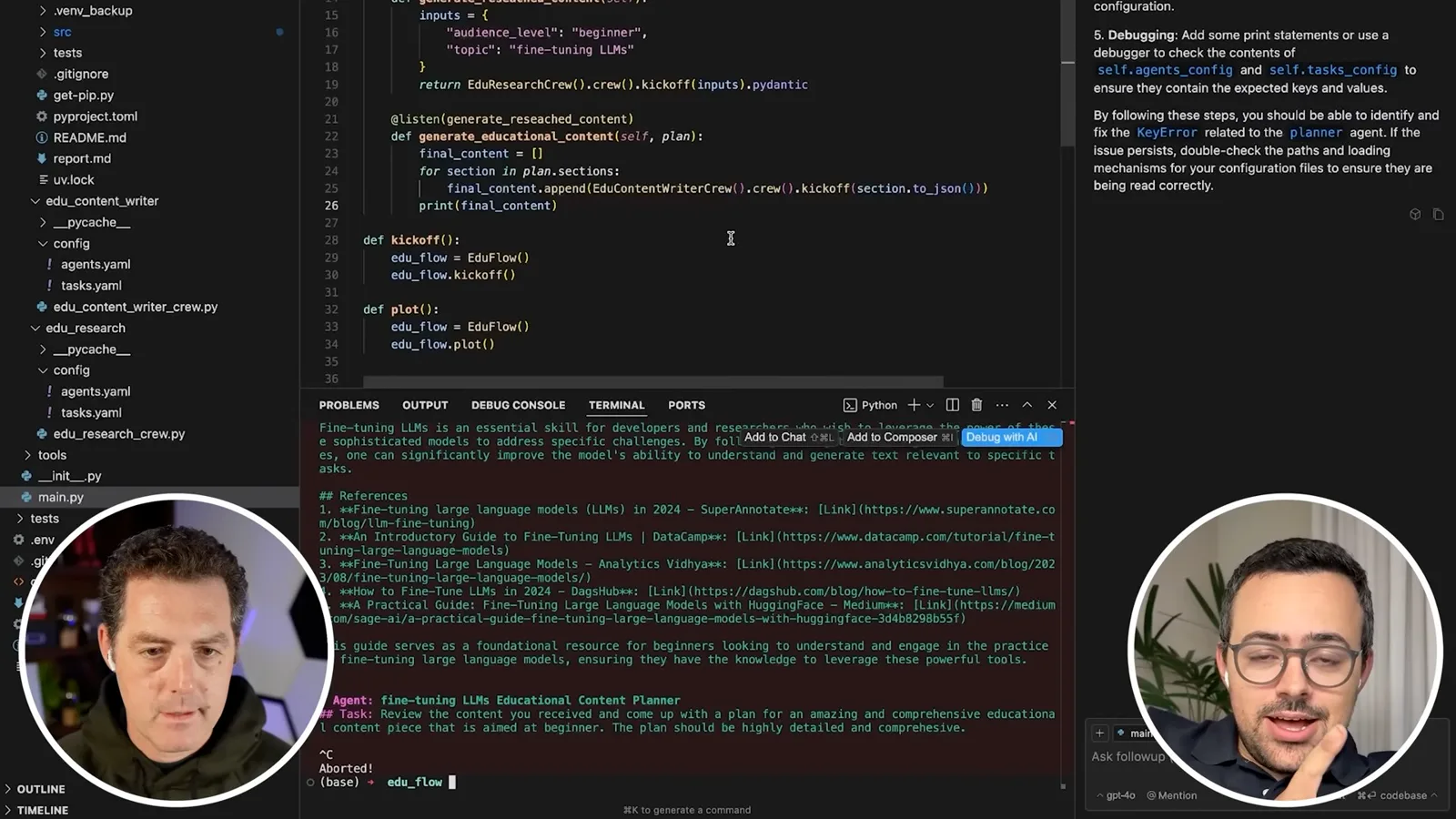
Task: Click the @ Mention button in chat
Action: pos(1172,795)
